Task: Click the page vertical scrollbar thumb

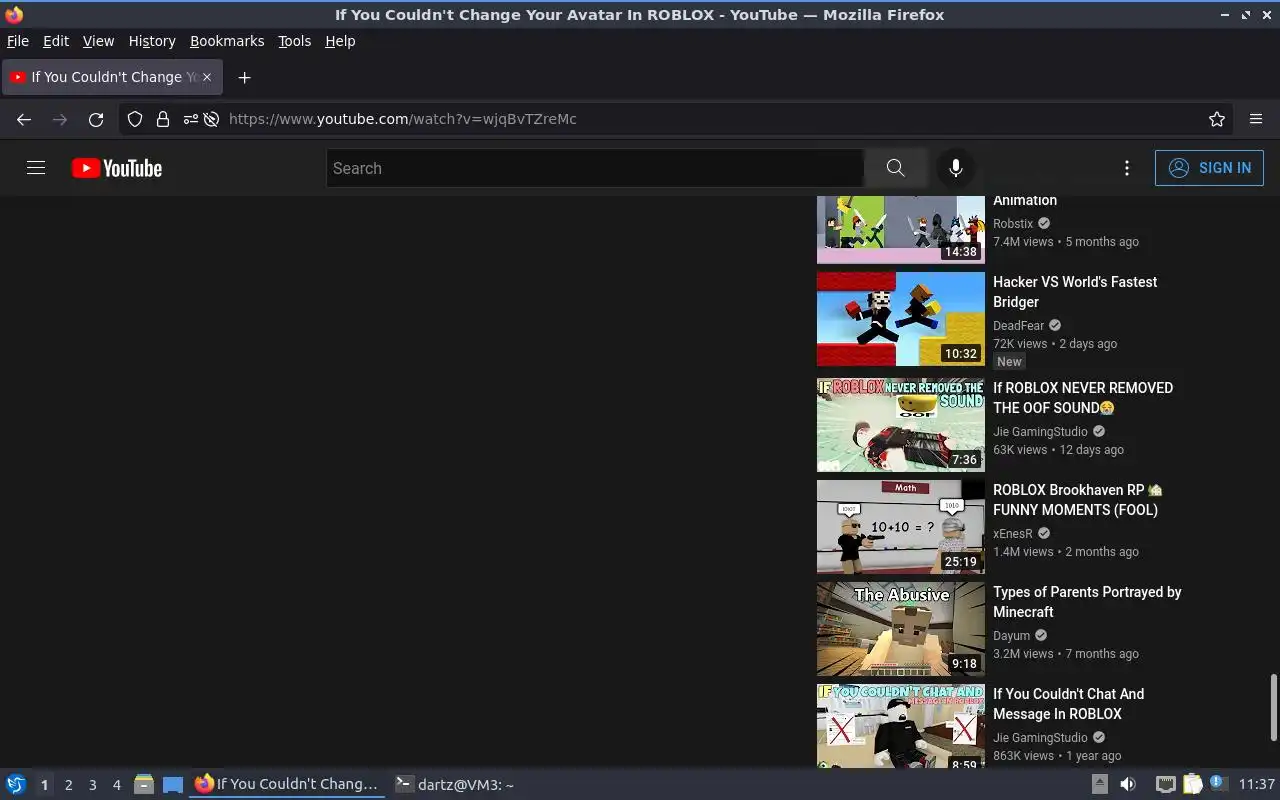Action: click(x=1273, y=706)
